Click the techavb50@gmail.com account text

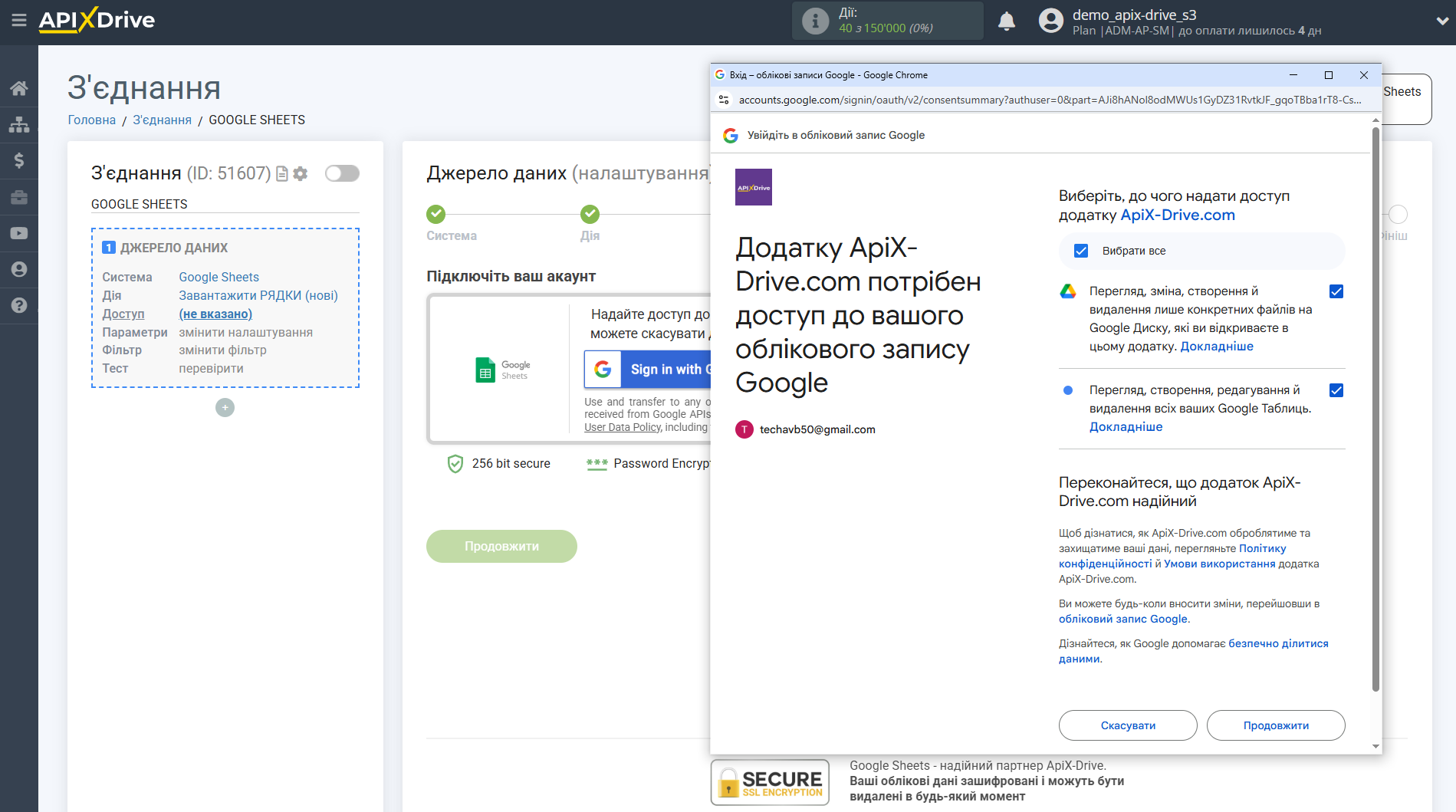click(817, 429)
